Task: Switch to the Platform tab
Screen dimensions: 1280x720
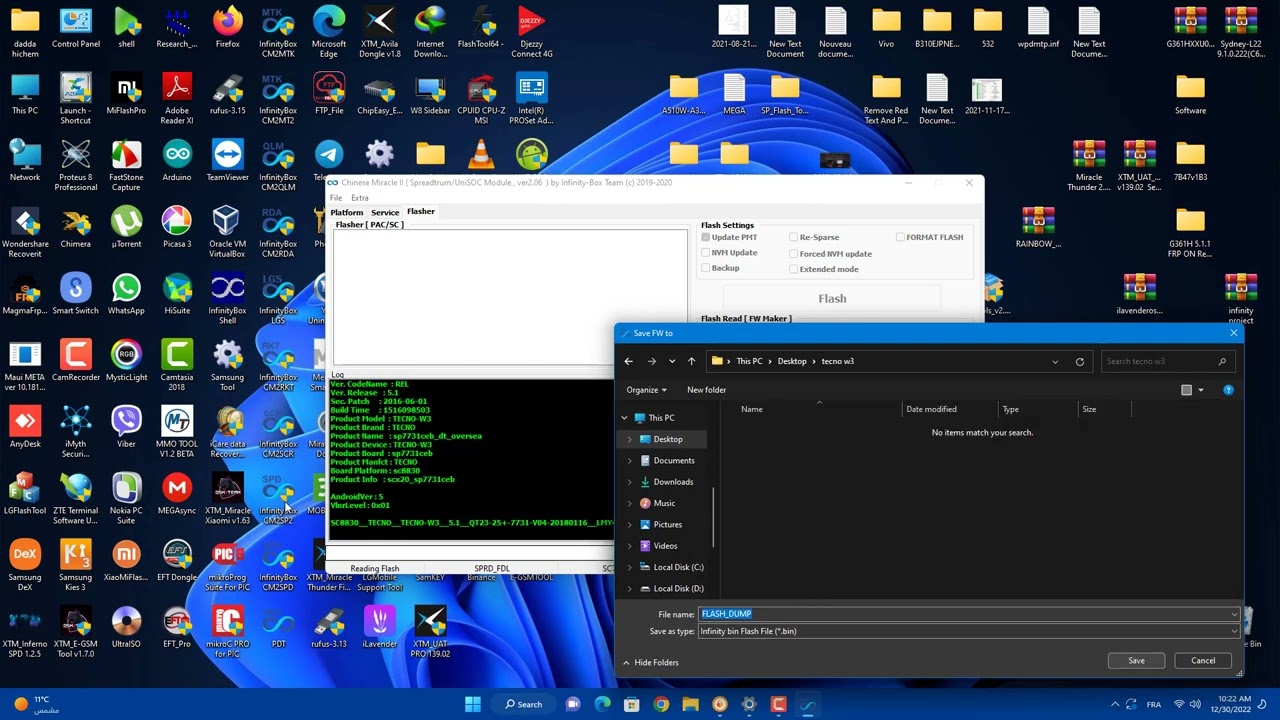Action: tap(347, 212)
